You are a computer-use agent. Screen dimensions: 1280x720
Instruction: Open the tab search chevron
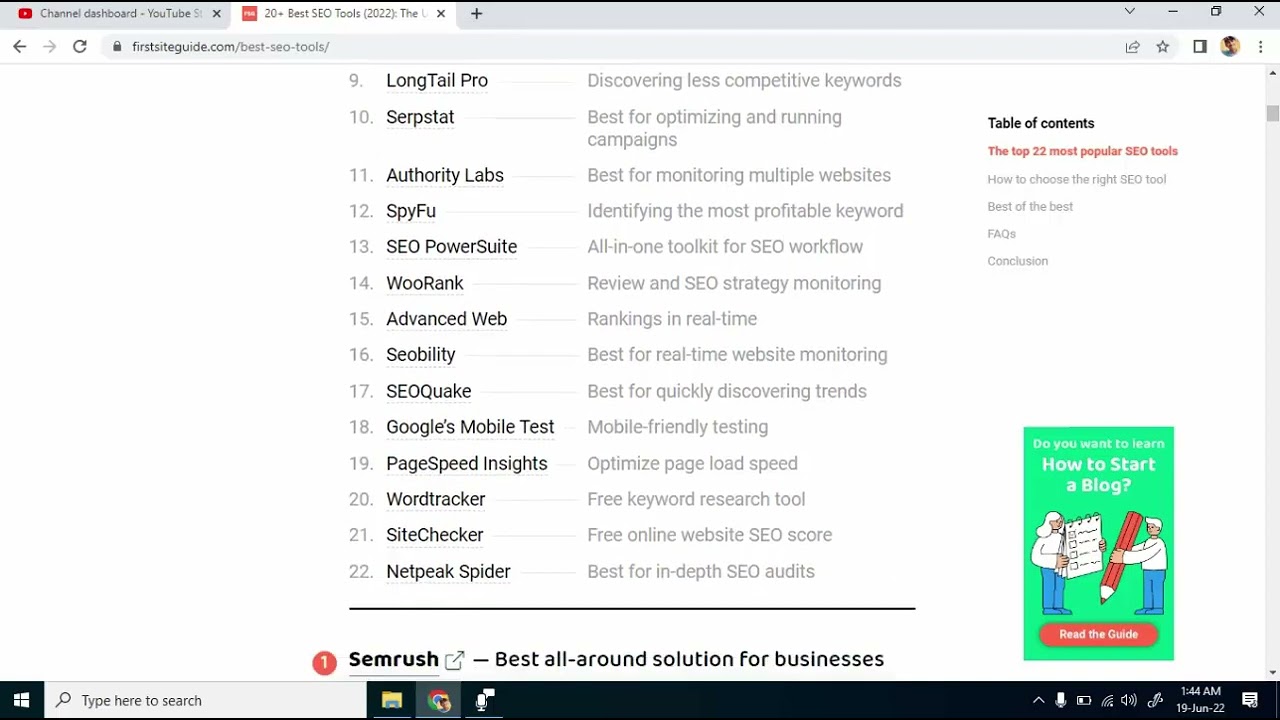point(1131,13)
